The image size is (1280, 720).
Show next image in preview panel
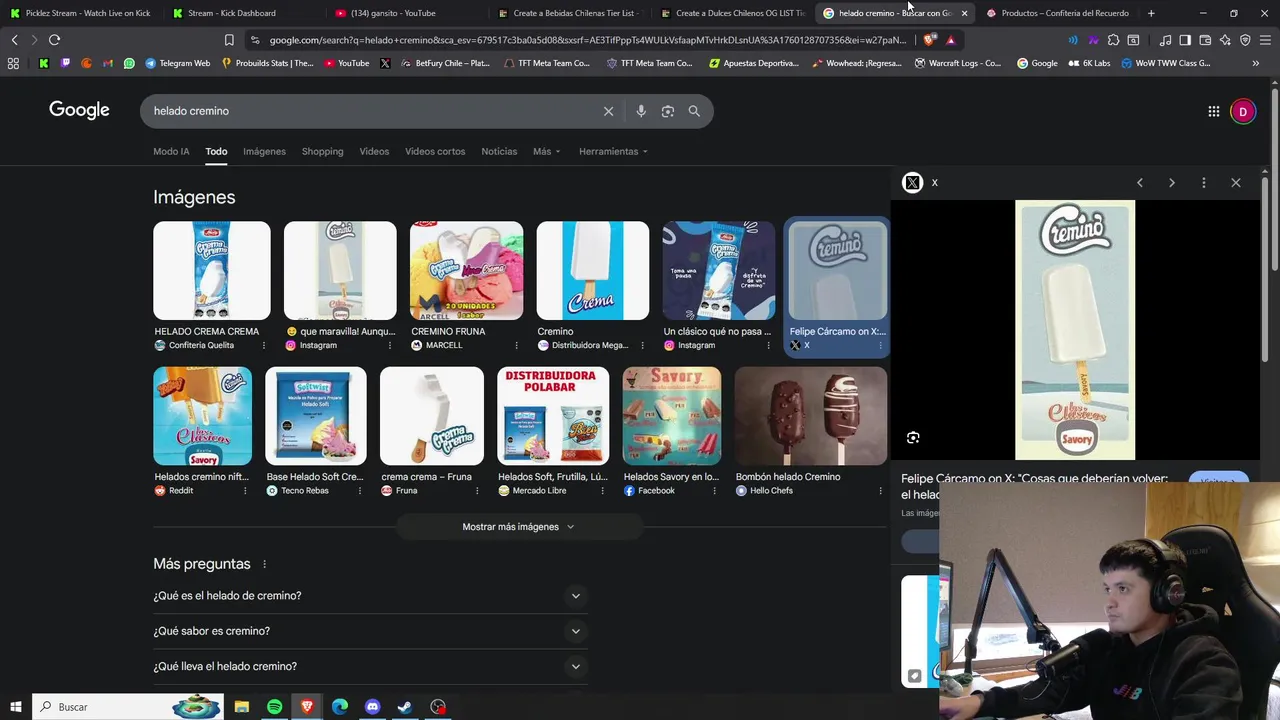pyautogui.click(x=1172, y=183)
